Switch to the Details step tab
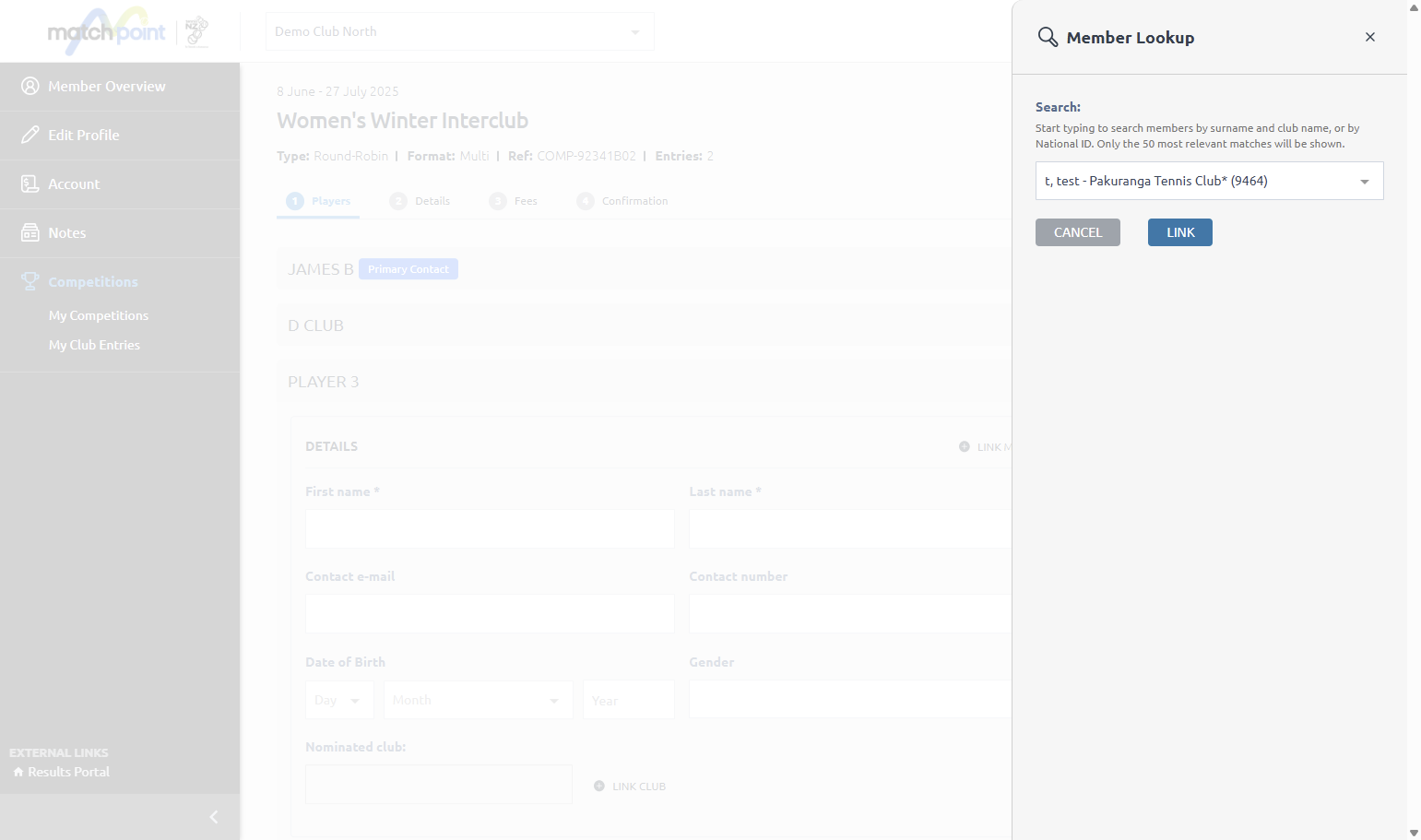The image size is (1421, 840). 420,201
